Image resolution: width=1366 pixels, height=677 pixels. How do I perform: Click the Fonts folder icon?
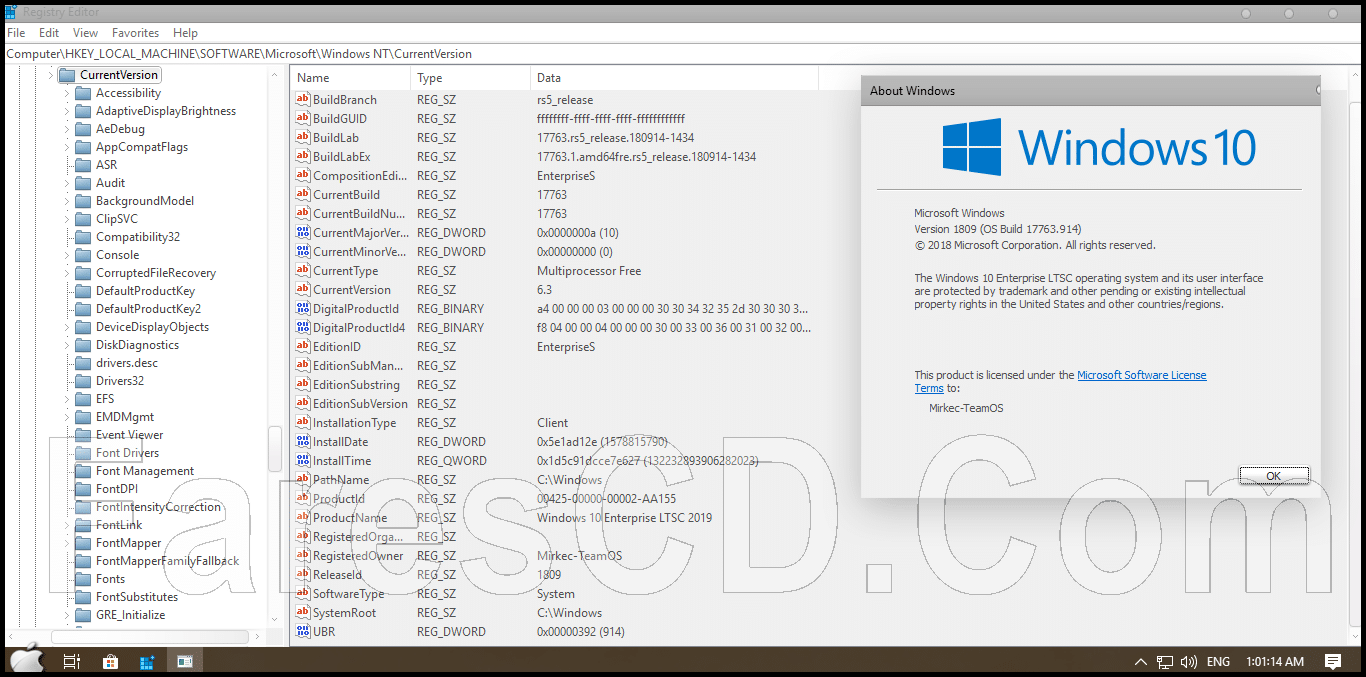(83, 579)
